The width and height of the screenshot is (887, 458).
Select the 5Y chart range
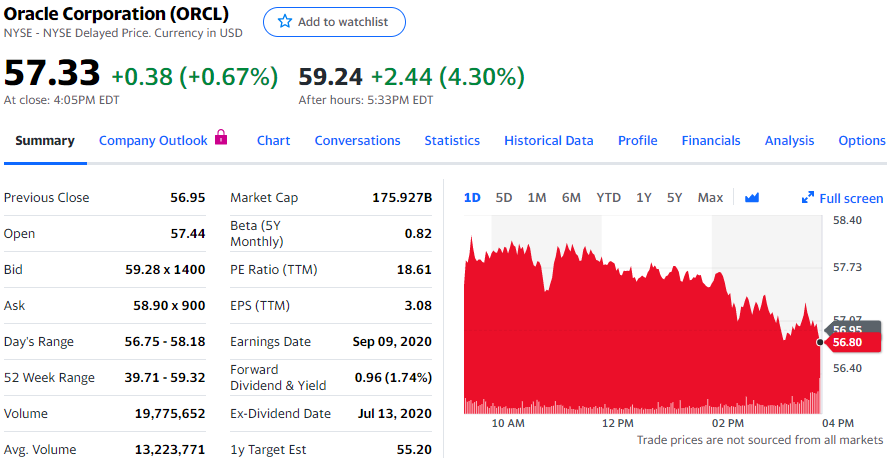pyautogui.click(x=674, y=198)
